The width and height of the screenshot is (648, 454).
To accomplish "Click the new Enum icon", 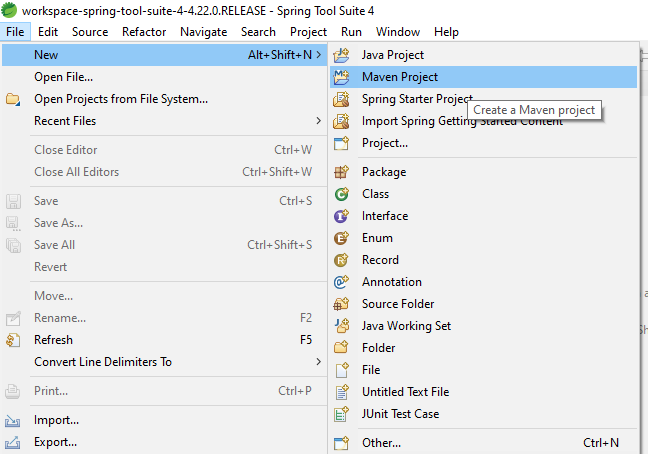I will click(341, 238).
